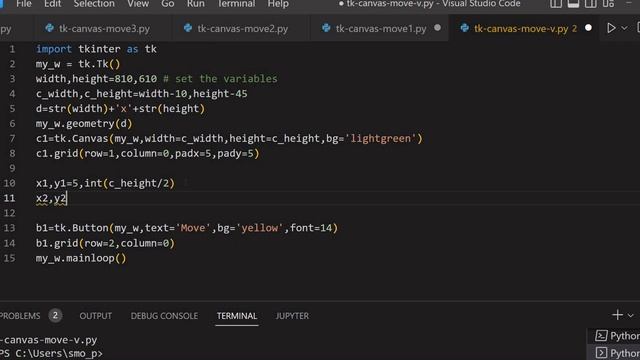Image resolution: width=640 pixels, height=360 pixels.
Task: Click the Python icon on tk-canvas-move2.py tab
Action: [x=188, y=28]
